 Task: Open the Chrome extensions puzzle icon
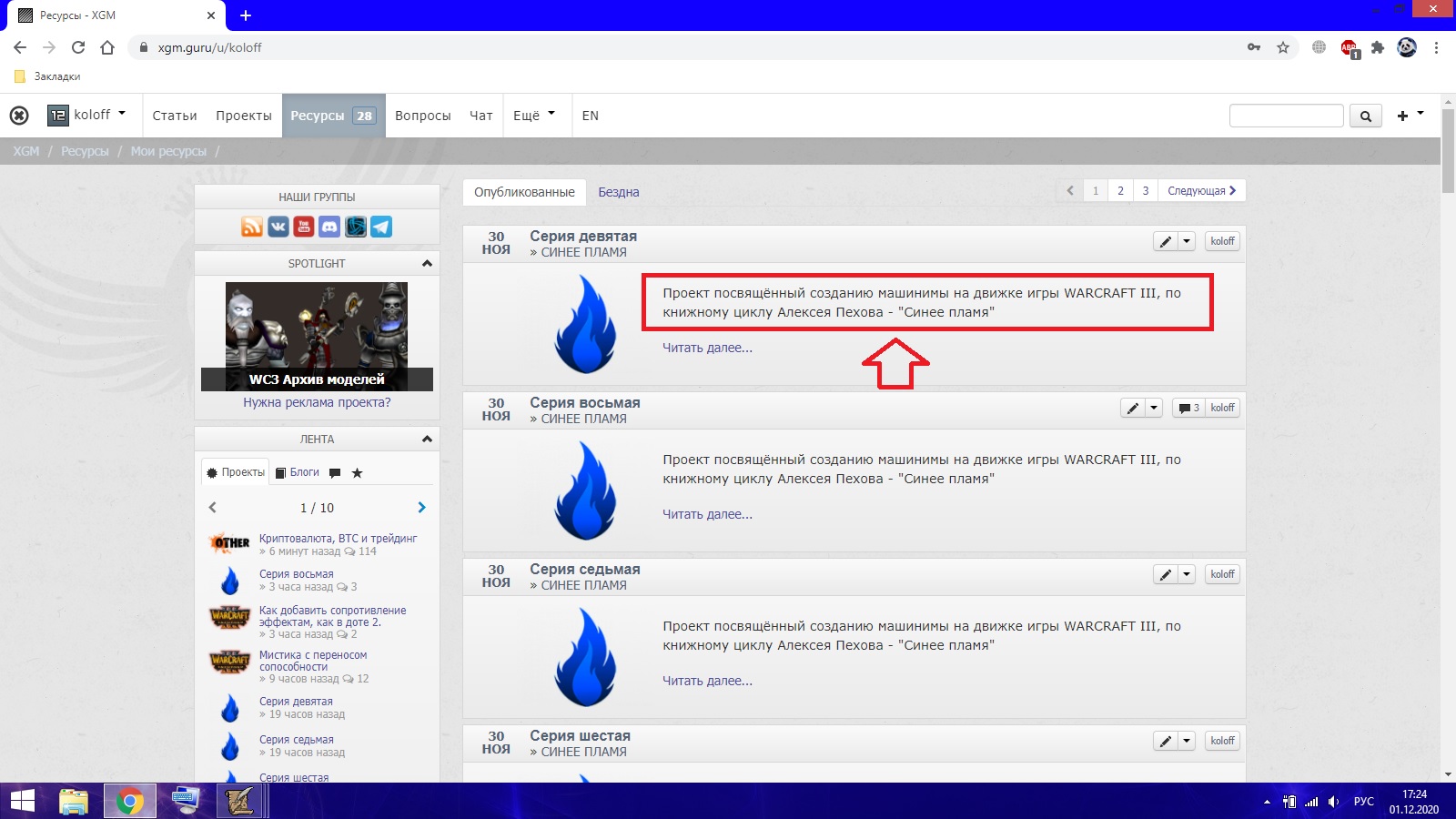point(1378,47)
